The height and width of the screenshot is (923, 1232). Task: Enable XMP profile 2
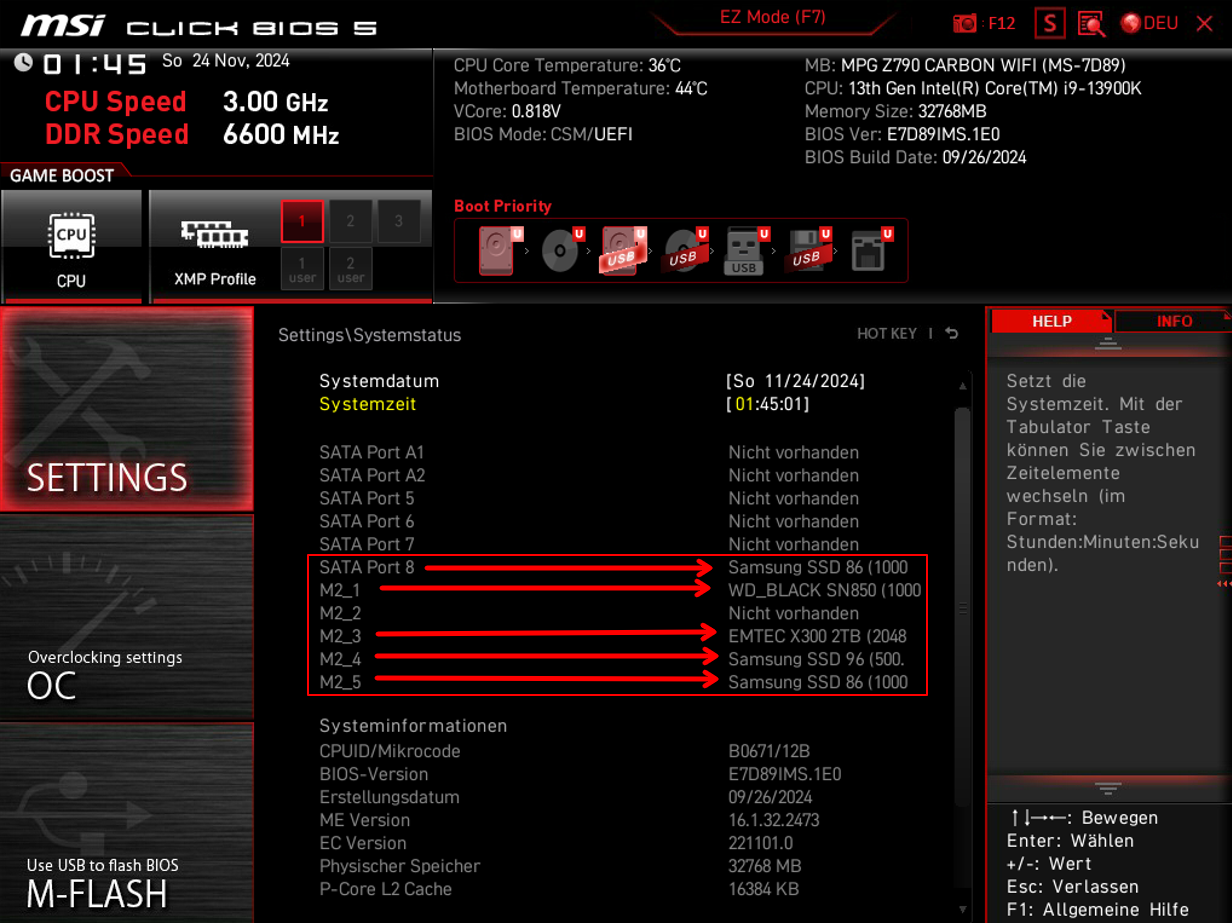[x=350, y=221]
